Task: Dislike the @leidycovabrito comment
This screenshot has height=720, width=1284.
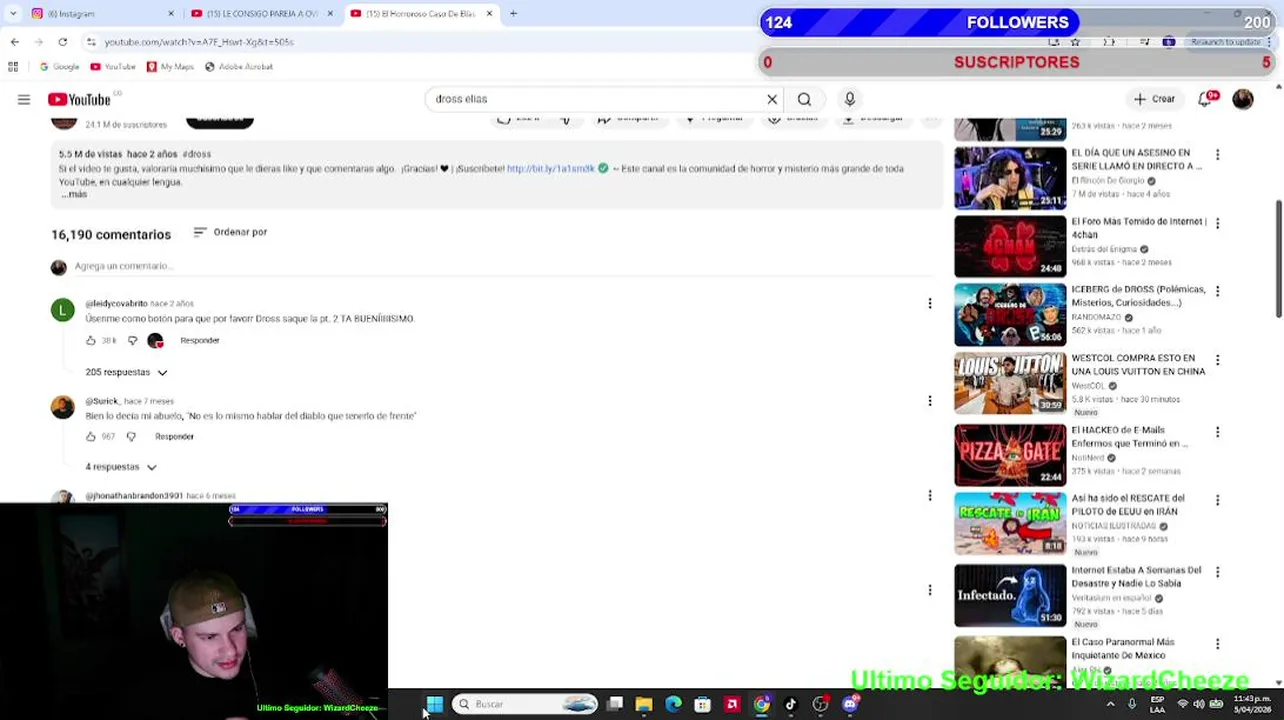Action: coord(132,340)
